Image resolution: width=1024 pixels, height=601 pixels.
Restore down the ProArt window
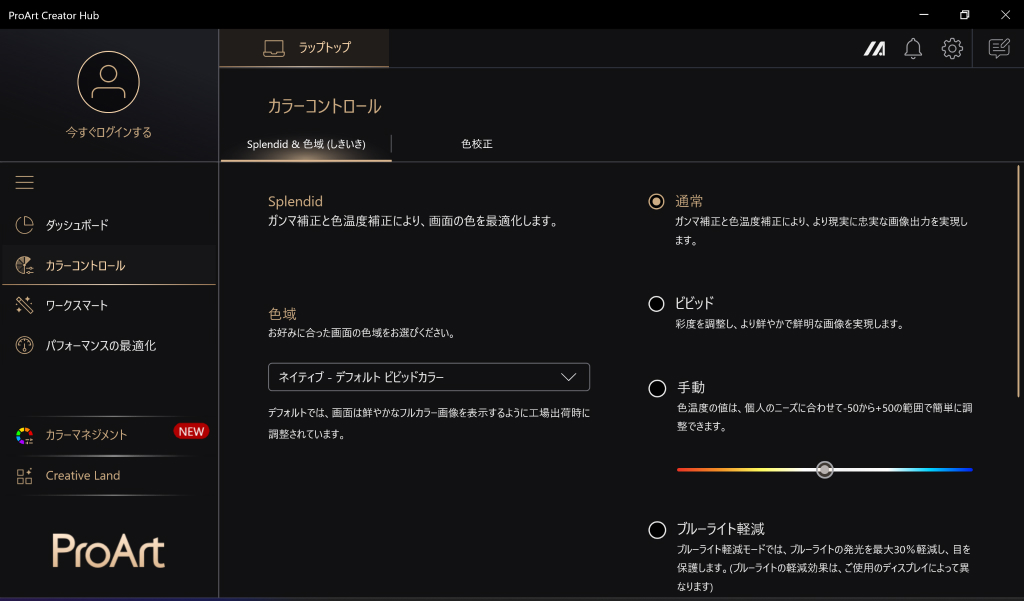pos(965,15)
